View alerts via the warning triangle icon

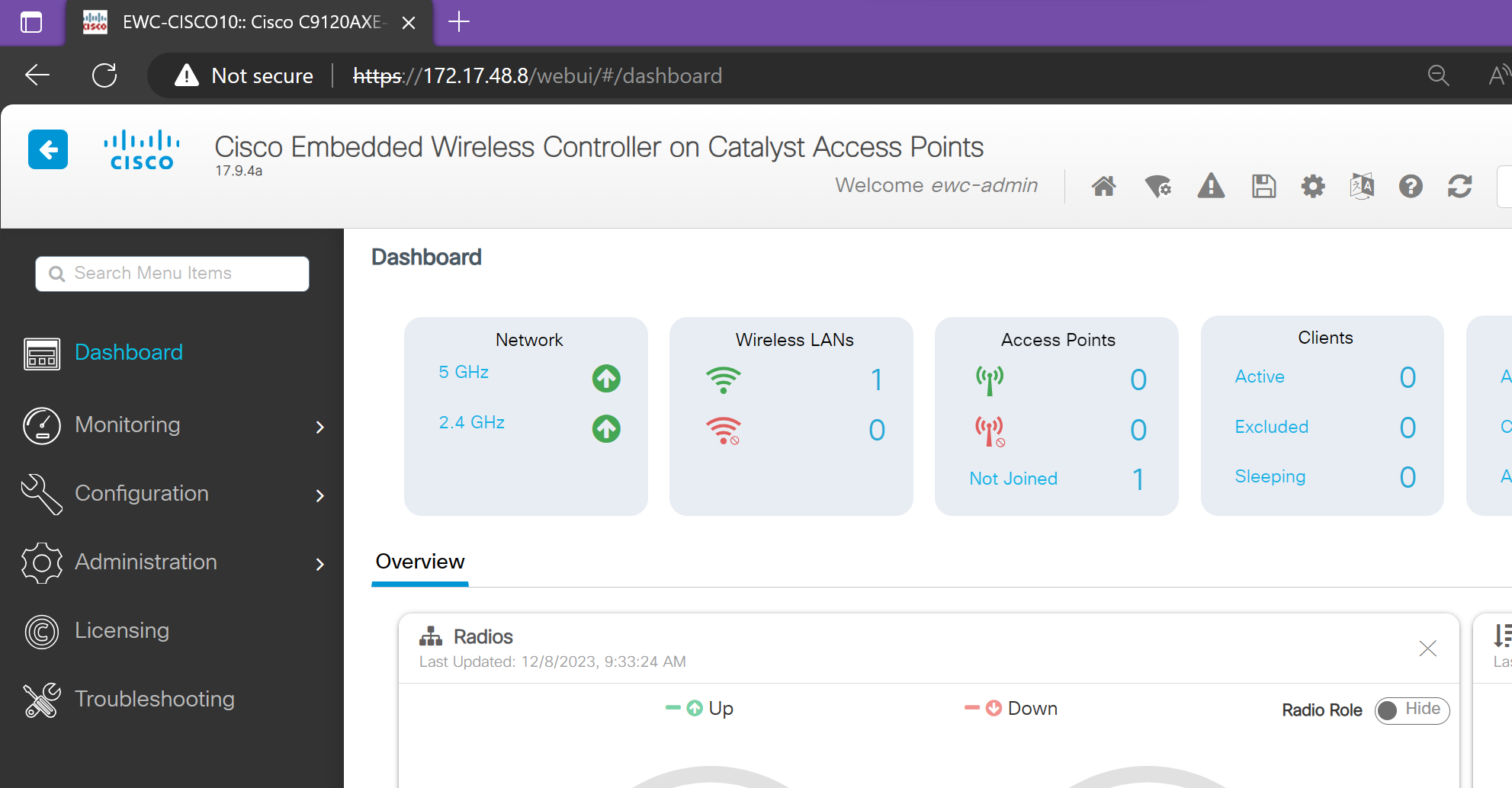[x=1211, y=186]
